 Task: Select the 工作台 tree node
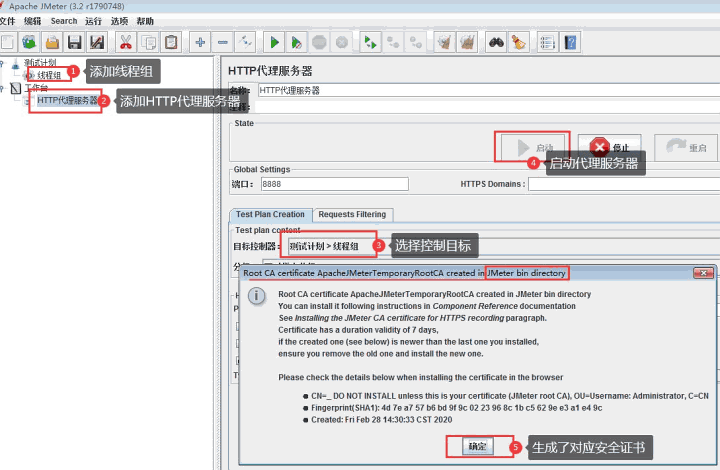point(36,87)
